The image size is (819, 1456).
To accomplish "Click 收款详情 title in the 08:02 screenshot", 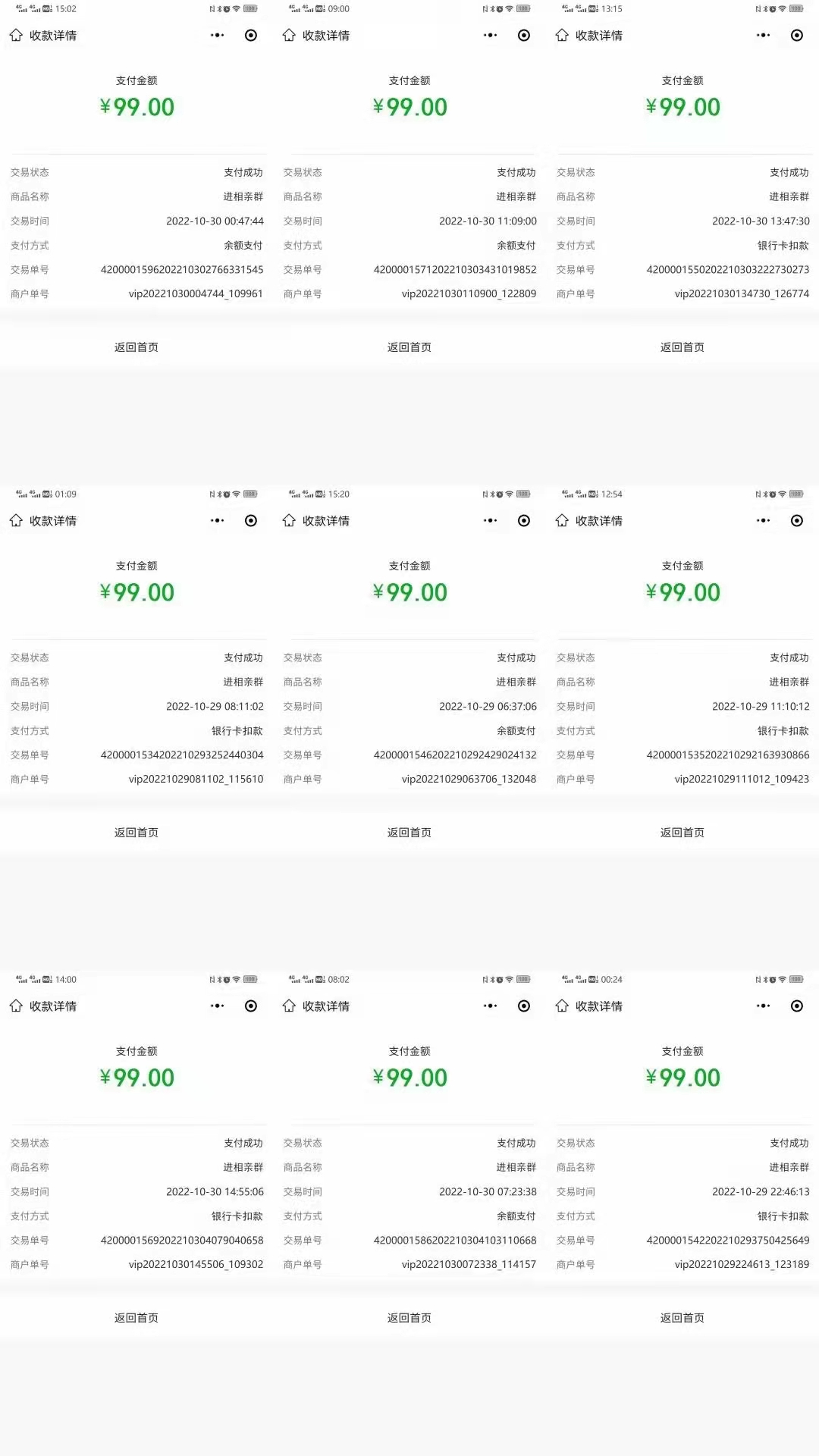I will click(x=326, y=1006).
